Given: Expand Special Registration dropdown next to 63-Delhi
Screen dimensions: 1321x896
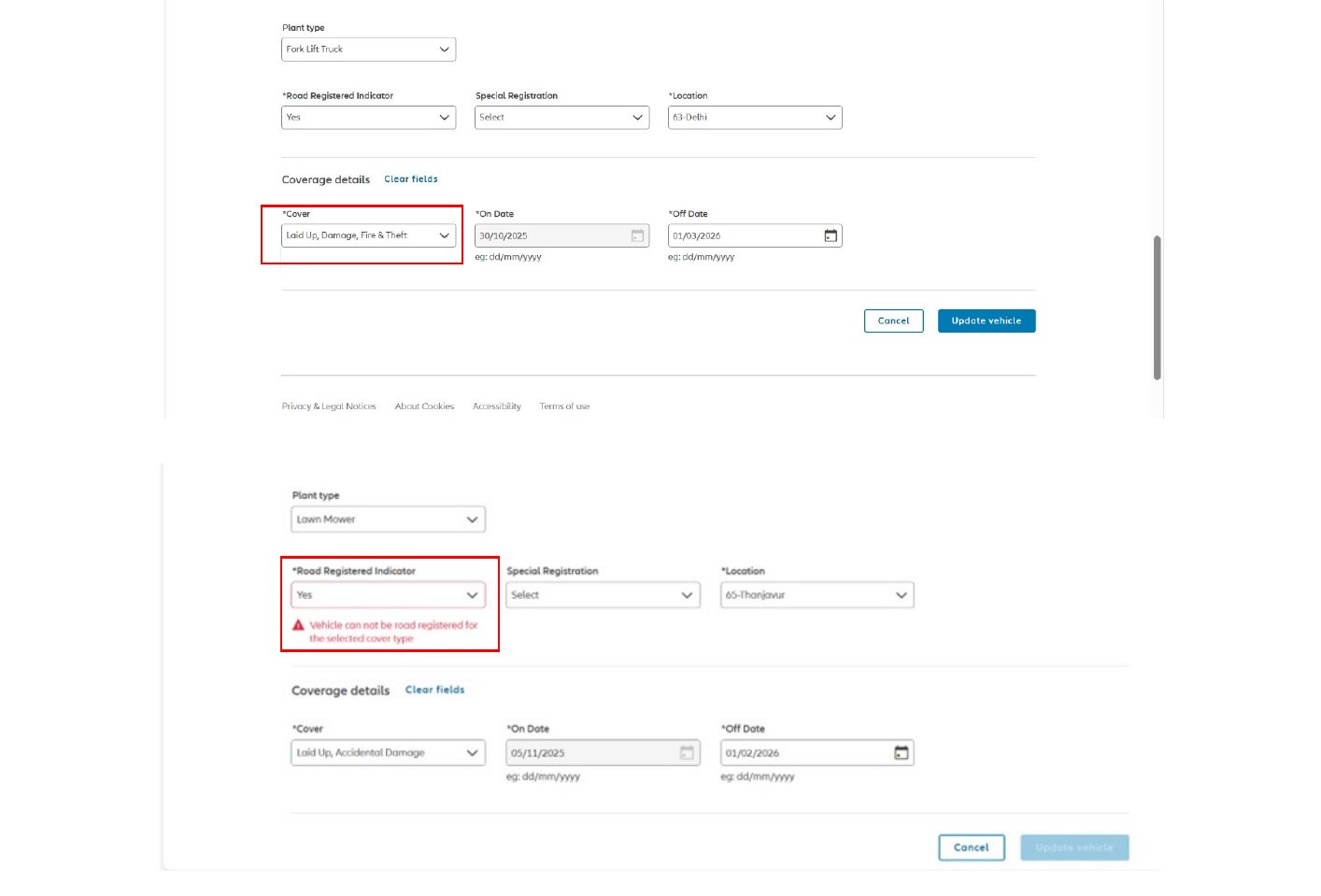Looking at the screenshot, I should coord(561,118).
